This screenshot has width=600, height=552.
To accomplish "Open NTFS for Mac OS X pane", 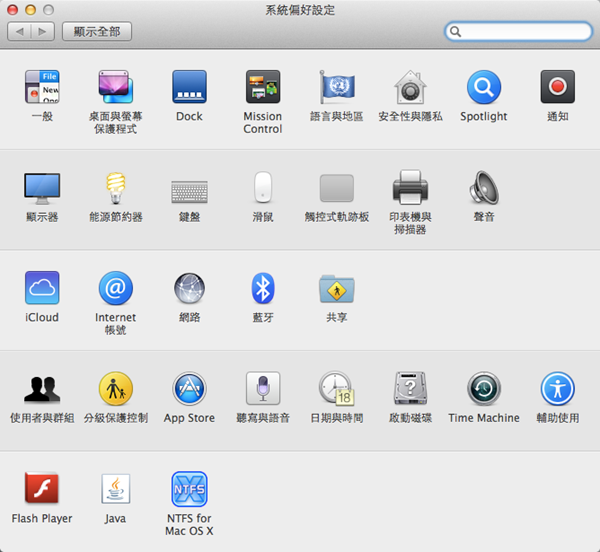I will (189, 490).
